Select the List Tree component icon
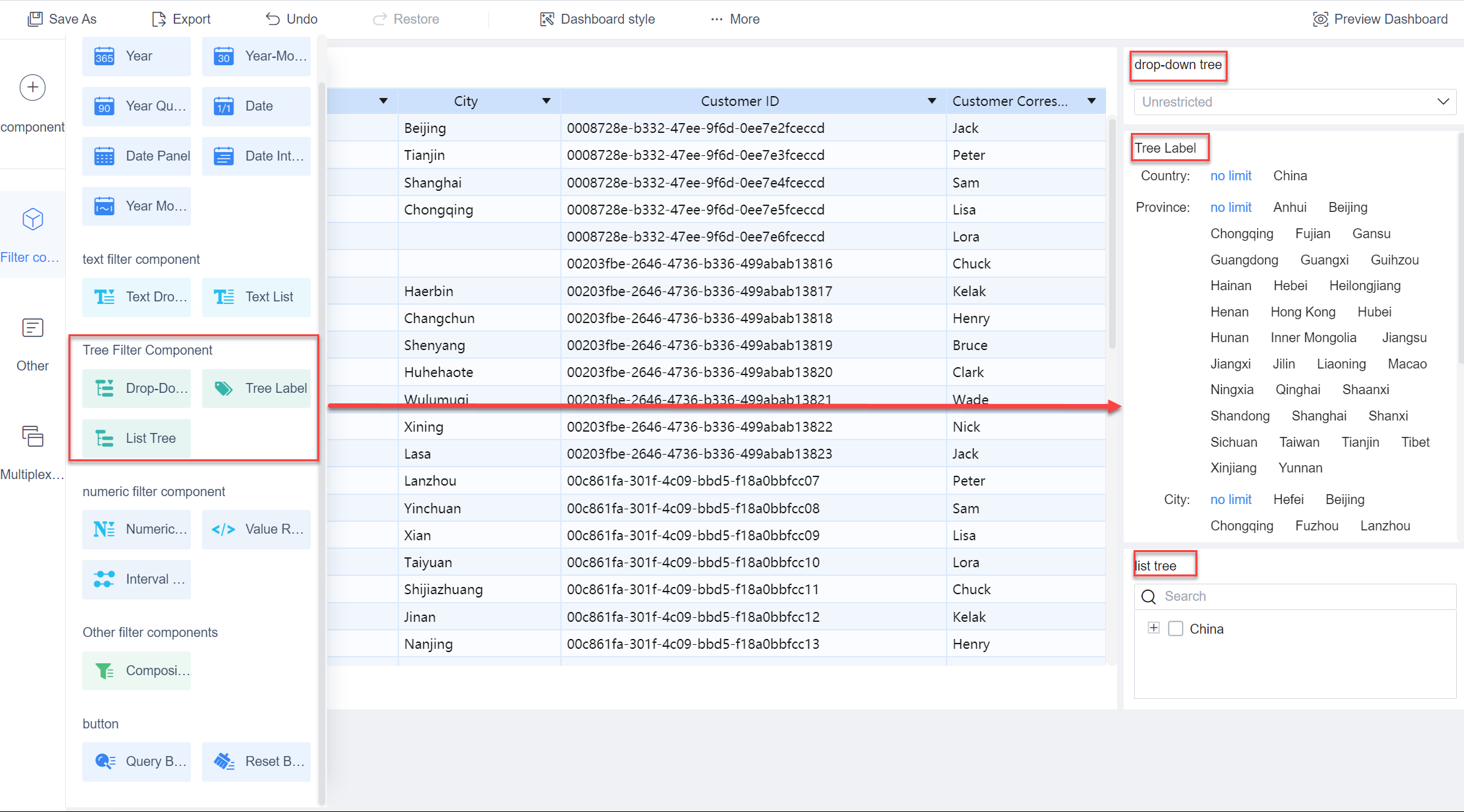The width and height of the screenshot is (1464, 812). point(105,438)
